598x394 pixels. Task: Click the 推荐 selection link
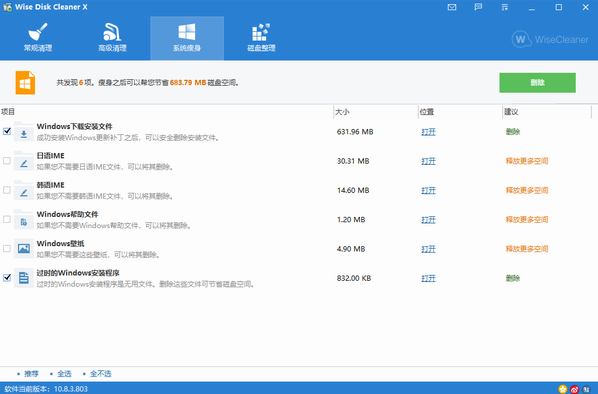coord(31,374)
